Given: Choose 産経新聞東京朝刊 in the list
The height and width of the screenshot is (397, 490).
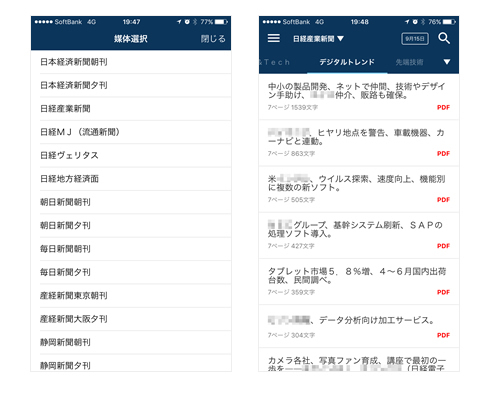Looking at the screenshot, I should pos(131,296).
